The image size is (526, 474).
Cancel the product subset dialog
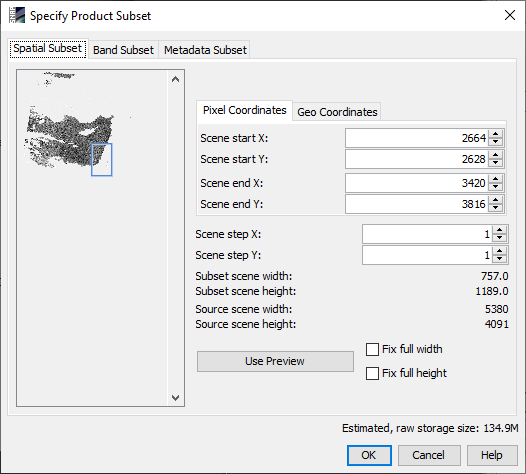point(429,455)
